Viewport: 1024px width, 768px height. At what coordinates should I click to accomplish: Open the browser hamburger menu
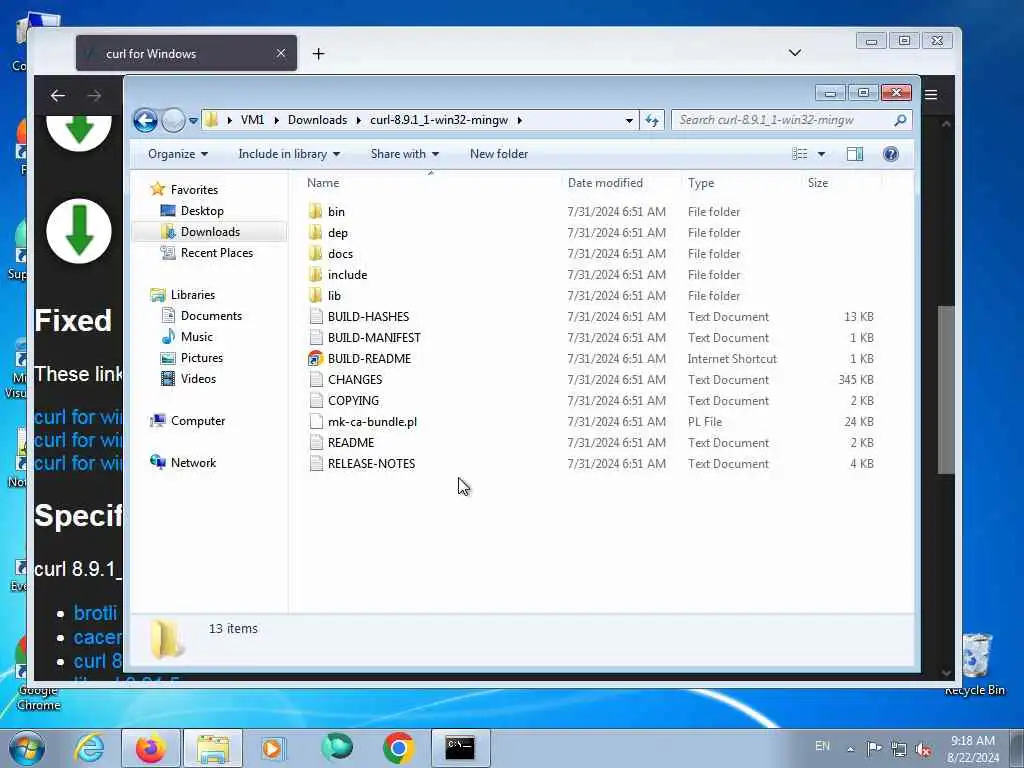pos(931,95)
